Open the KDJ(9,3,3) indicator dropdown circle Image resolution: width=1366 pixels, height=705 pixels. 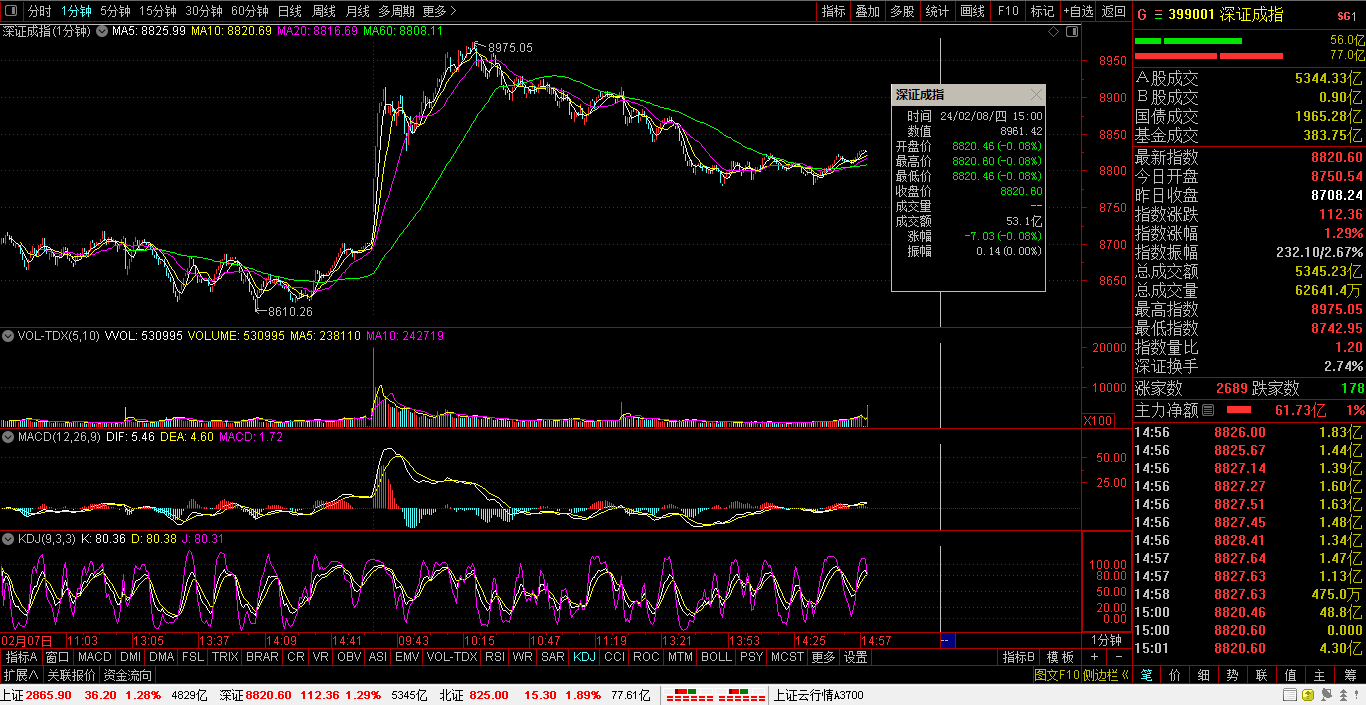[x=8, y=539]
